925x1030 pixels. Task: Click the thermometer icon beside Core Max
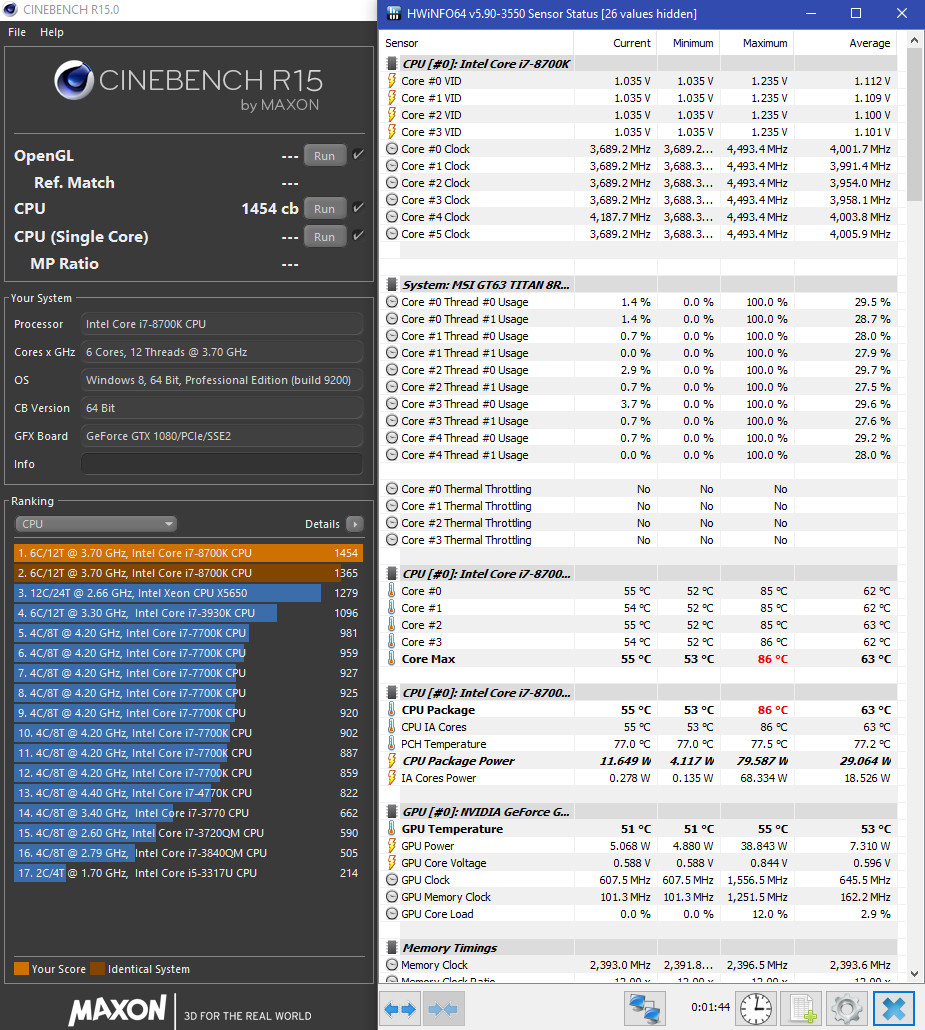[x=392, y=659]
